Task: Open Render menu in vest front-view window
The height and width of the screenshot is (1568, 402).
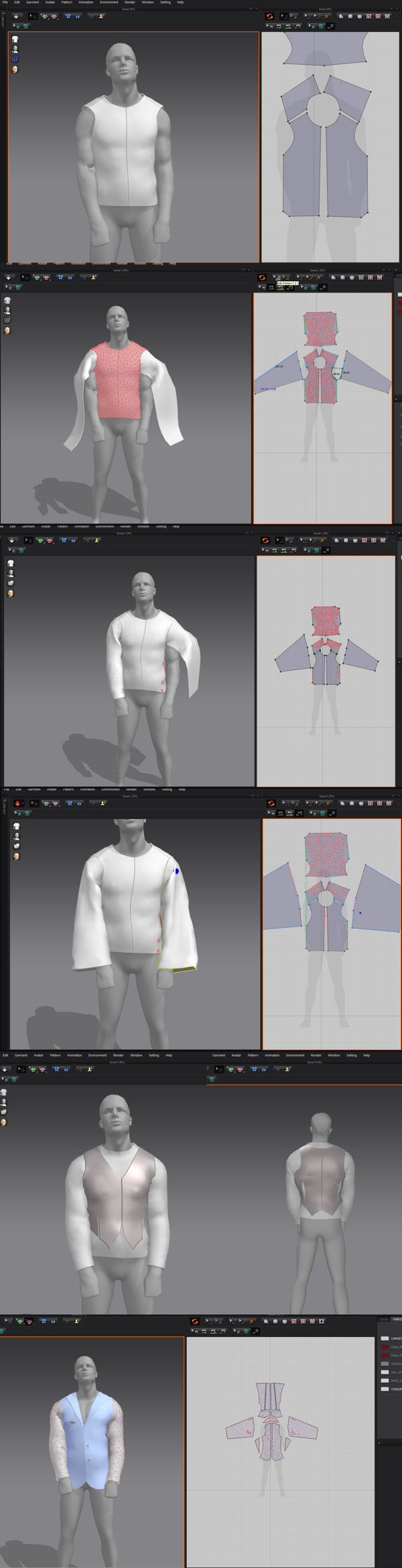Action: pyautogui.click(x=119, y=1055)
